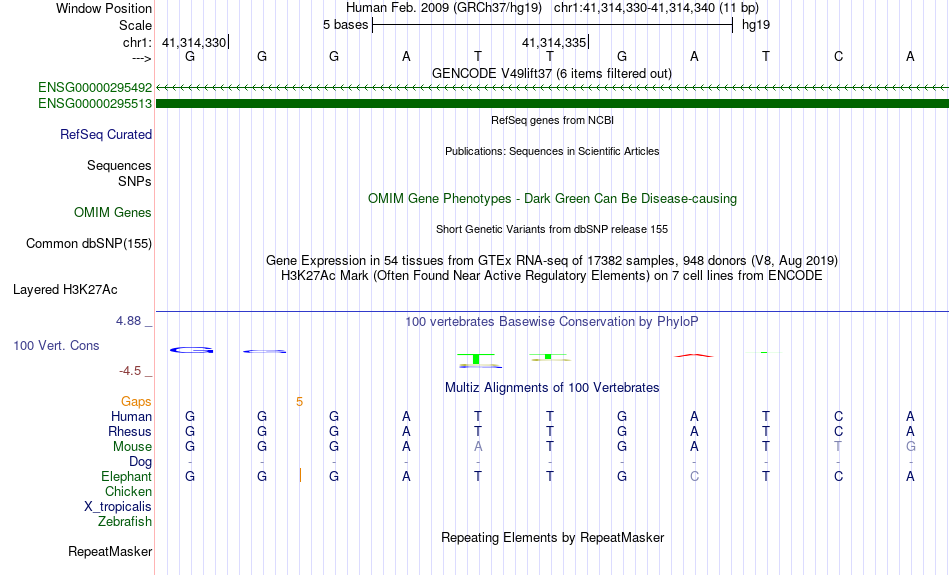The image size is (950, 575).
Task: Open the RefSeq Curated track label
Action: click(x=106, y=135)
